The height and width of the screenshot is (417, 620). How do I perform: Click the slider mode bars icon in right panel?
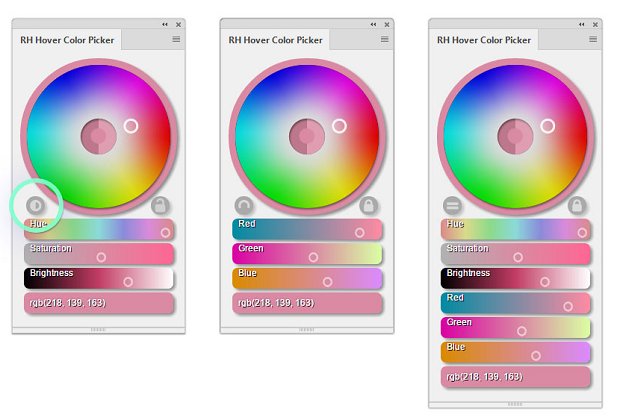pos(452,206)
